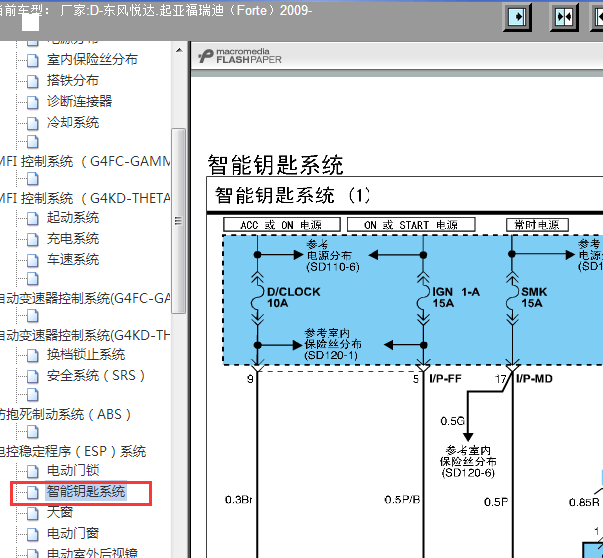The width and height of the screenshot is (603, 558).
Task: Select 智能钥匙系统 tree item
Action: coord(86,492)
